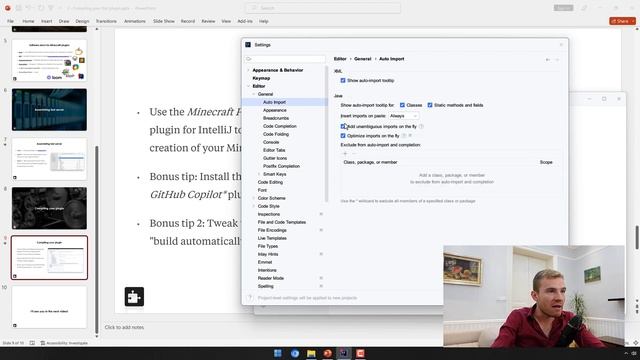Expand the Smart Keys node

pos(259,174)
